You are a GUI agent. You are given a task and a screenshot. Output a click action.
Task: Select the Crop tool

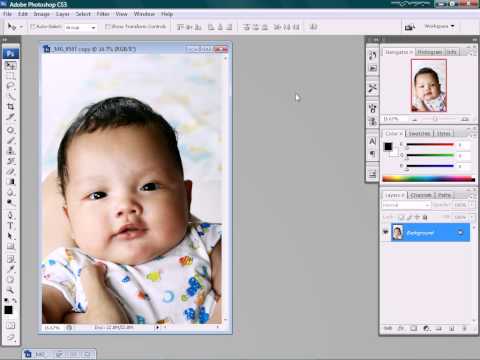tap(11, 107)
